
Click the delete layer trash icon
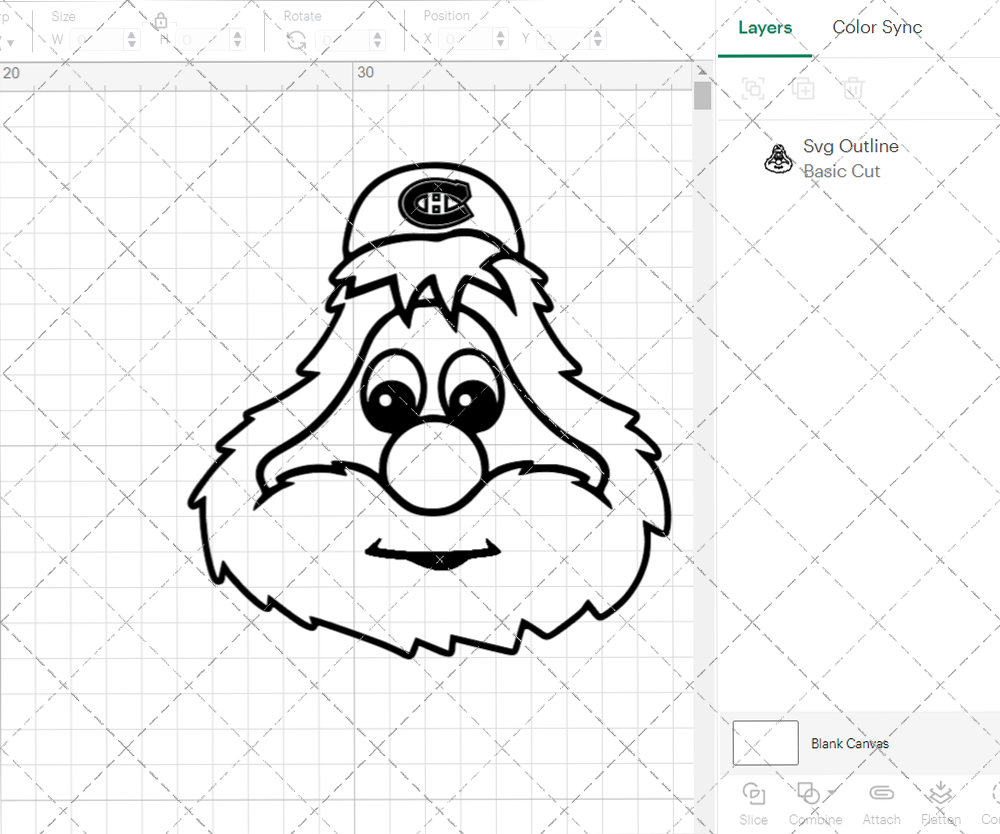(852, 88)
